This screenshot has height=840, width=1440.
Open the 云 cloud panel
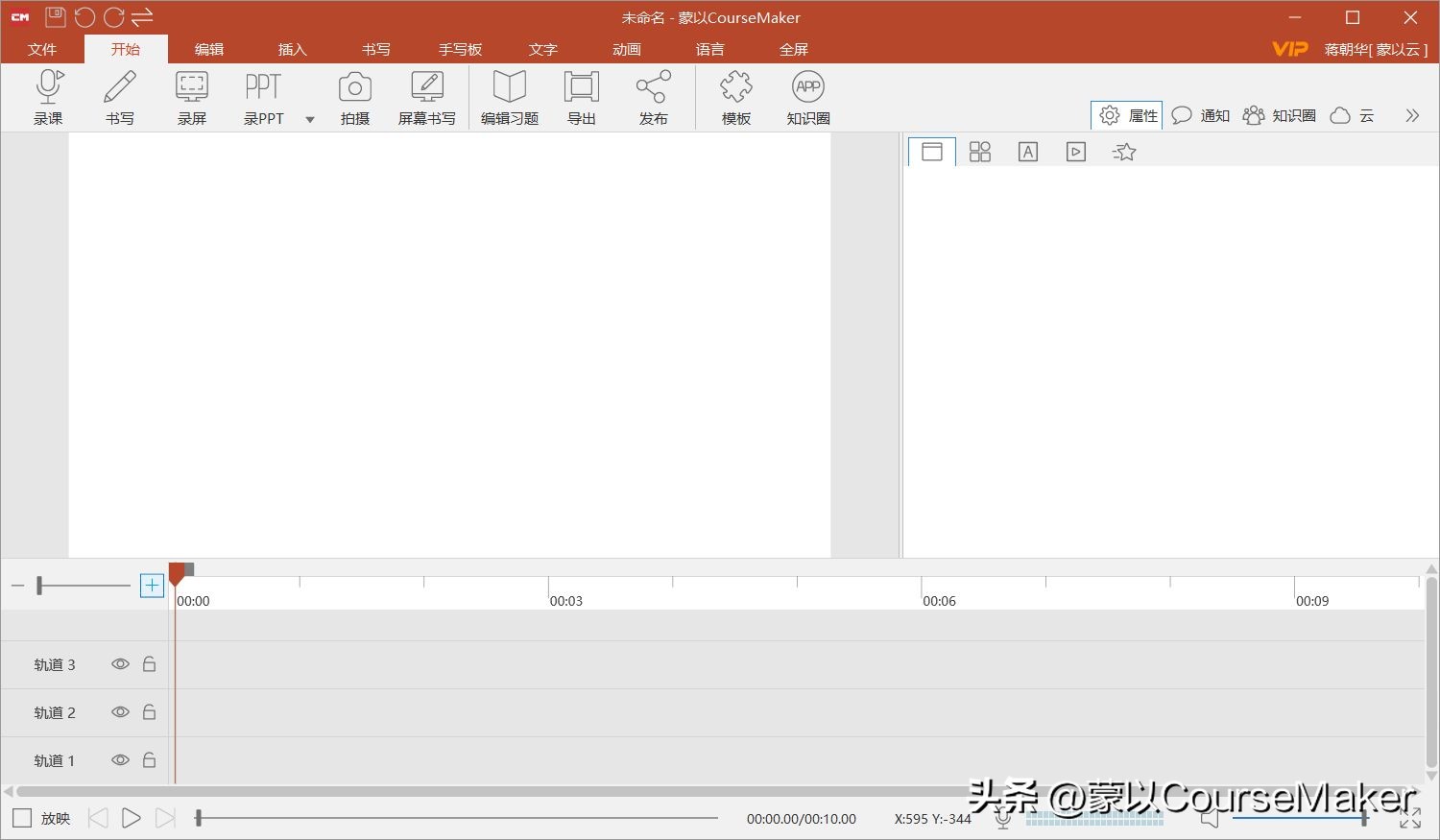pos(1353,115)
